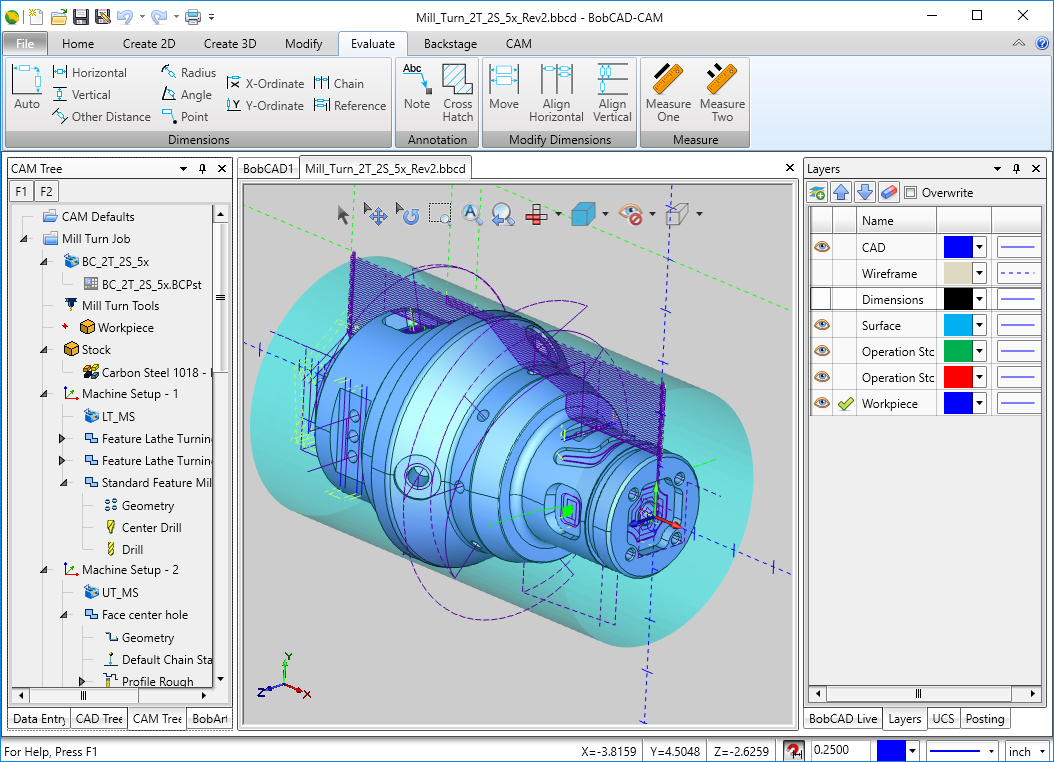The image size is (1054, 762).
Task: Select the Measure Two tool
Action: point(722,90)
